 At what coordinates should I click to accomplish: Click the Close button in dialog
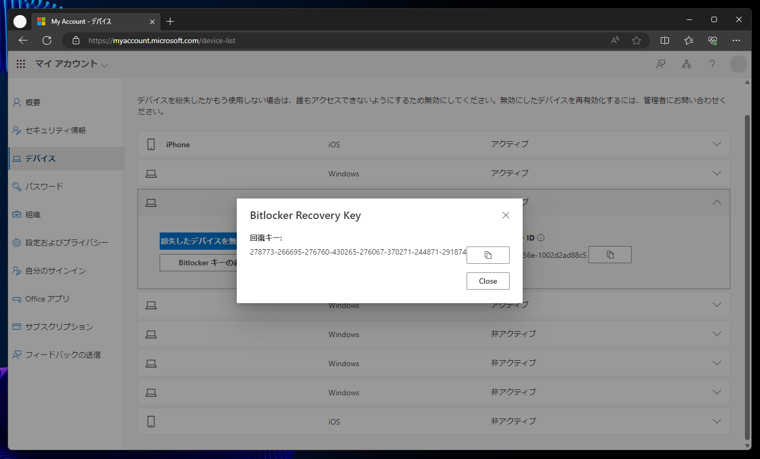coord(488,281)
